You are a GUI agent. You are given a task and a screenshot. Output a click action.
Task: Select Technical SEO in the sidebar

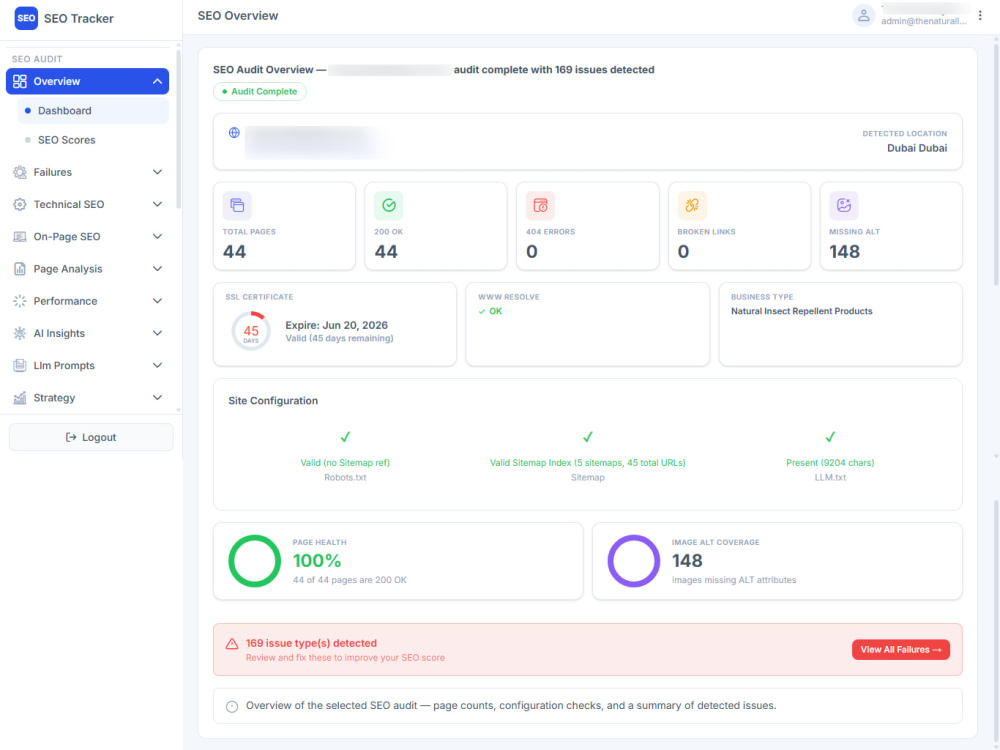pyautogui.click(x=87, y=204)
